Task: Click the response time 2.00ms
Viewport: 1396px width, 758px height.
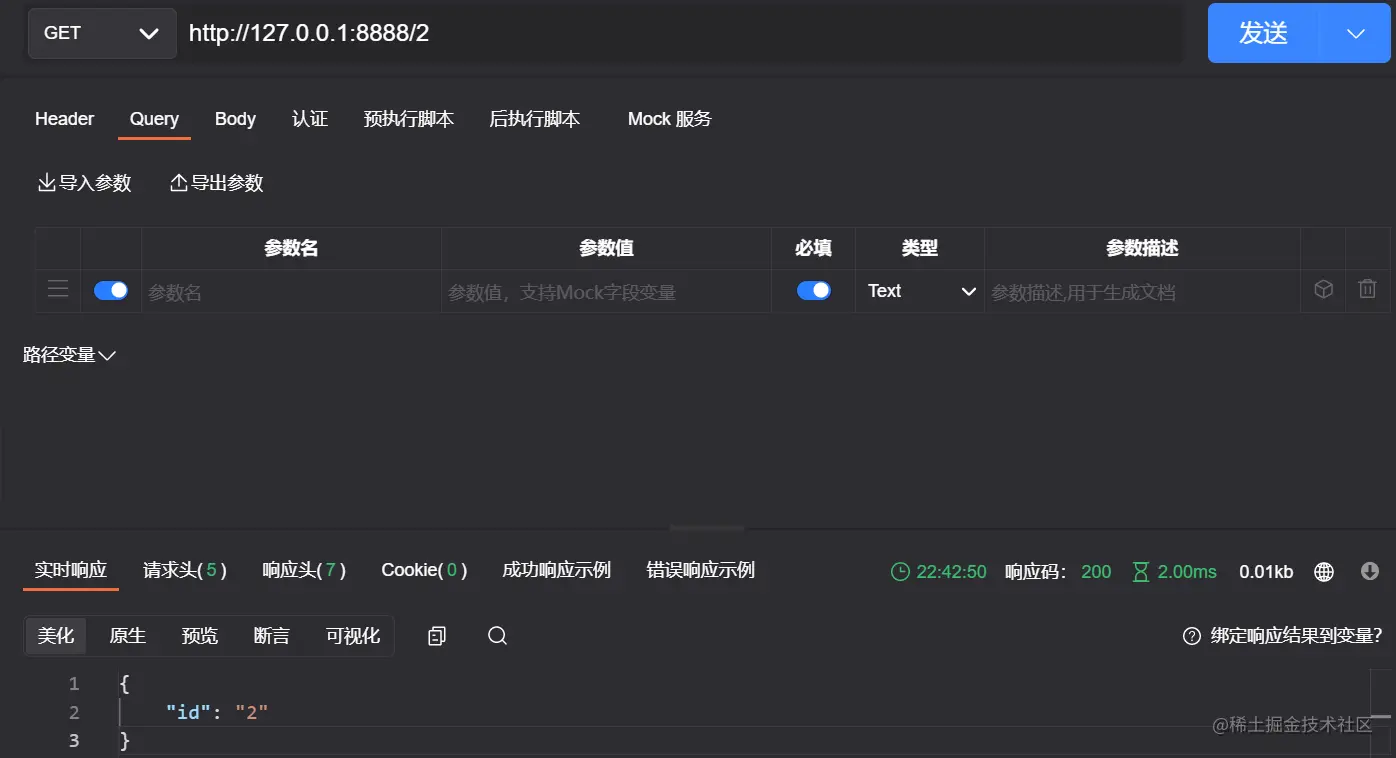Action: [x=1187, y=572]
